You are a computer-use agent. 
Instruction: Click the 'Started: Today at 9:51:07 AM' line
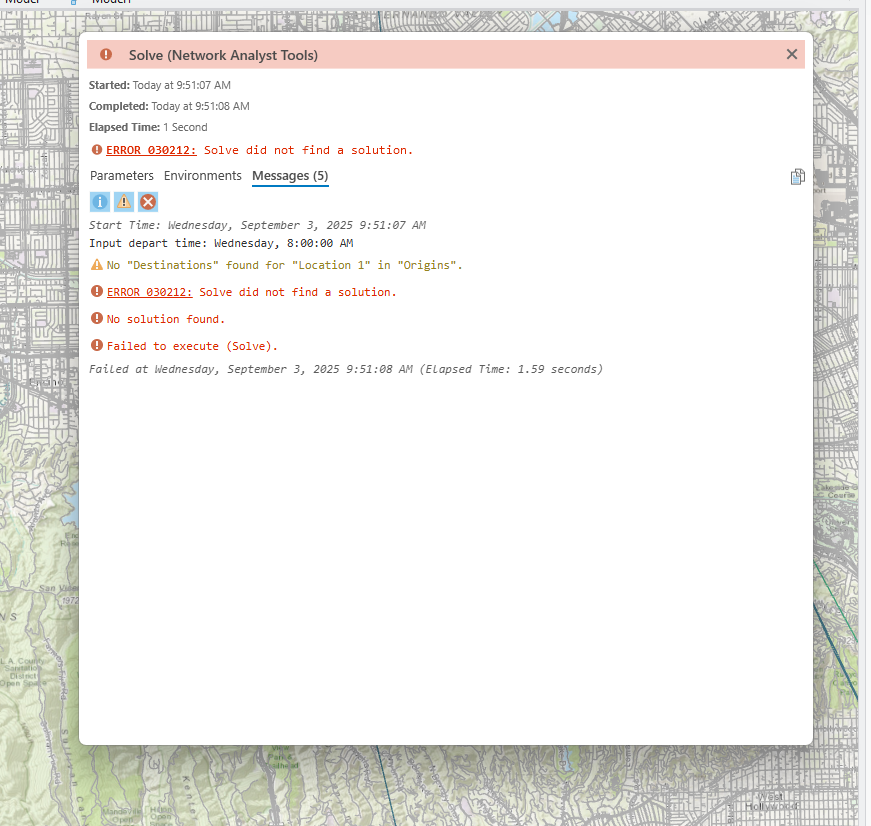point(160,85)
